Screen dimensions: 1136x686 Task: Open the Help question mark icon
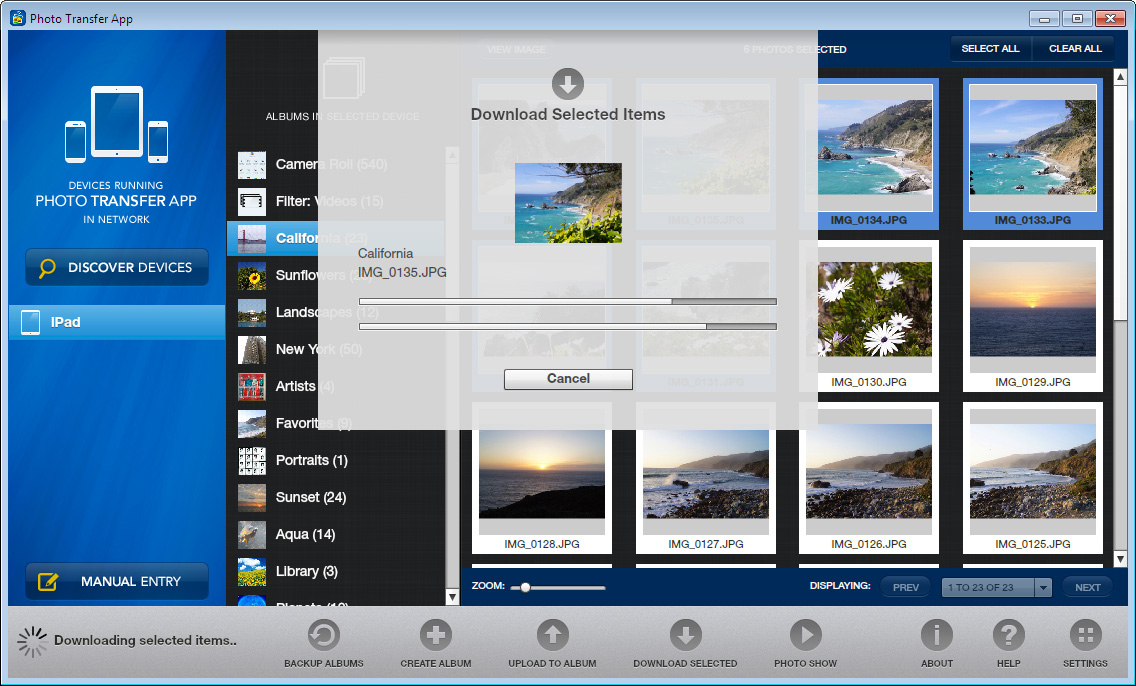click(x=1008, y=636)
